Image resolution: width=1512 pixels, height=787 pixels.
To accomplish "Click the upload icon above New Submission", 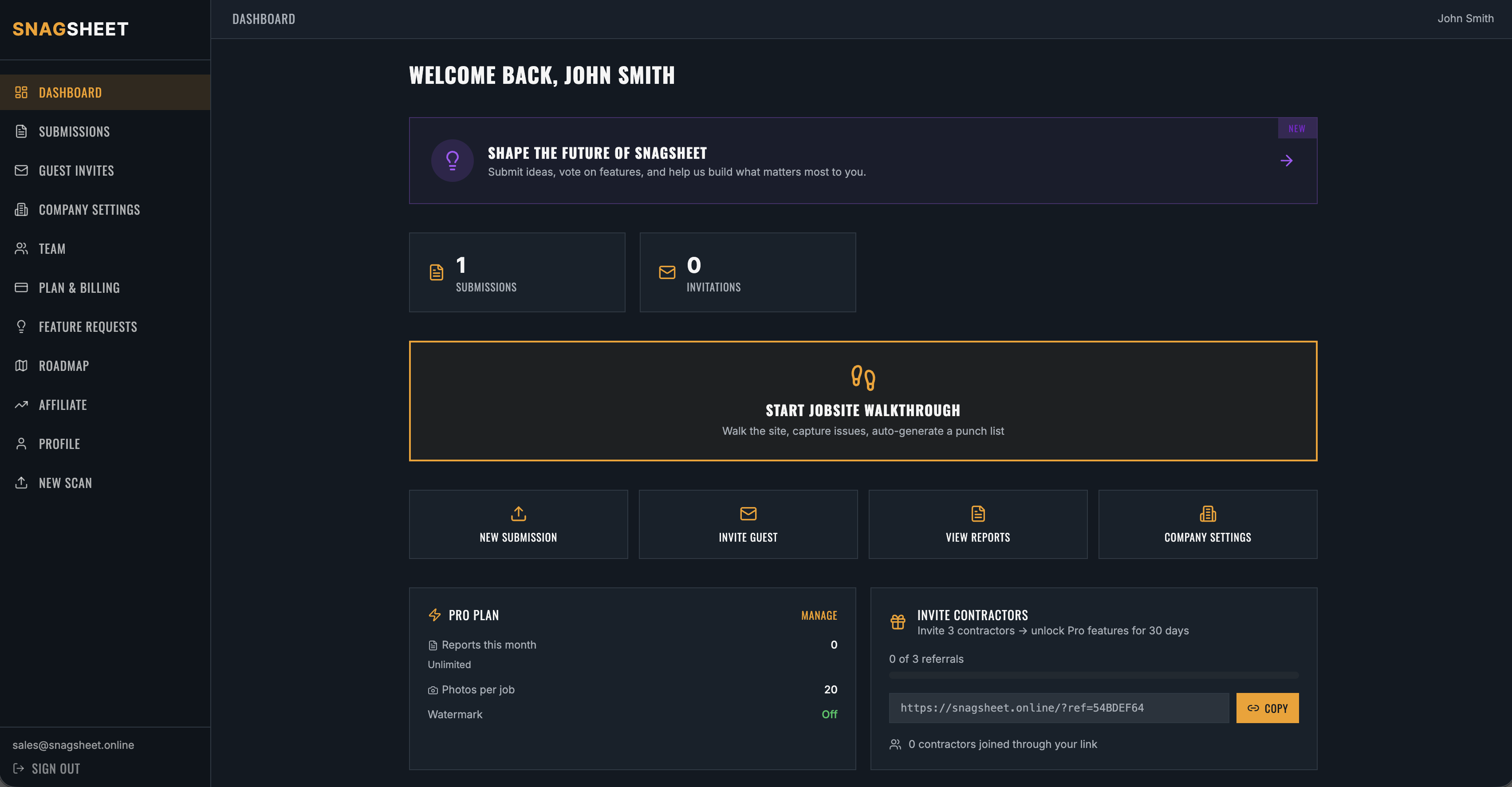I will point(518,514).
